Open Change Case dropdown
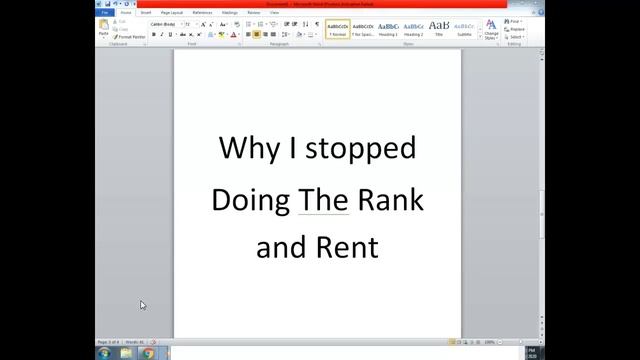 [x=223, y=24]
